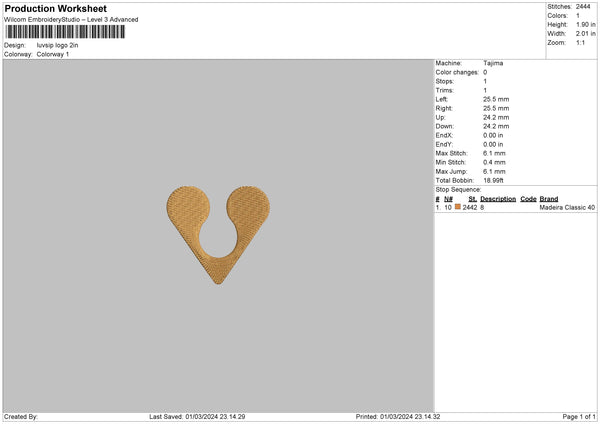
Task: Click the 'Brand' column header
Action: 549,199
